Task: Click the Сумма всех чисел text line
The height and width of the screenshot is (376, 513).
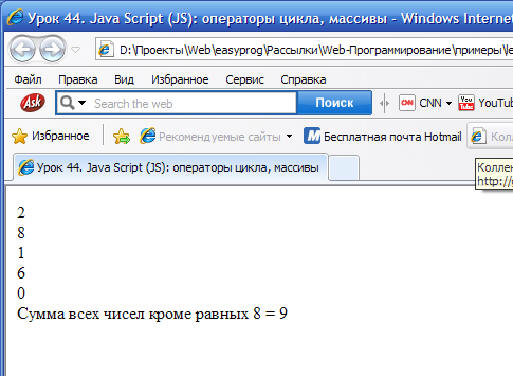Action: tap(152, 314)
